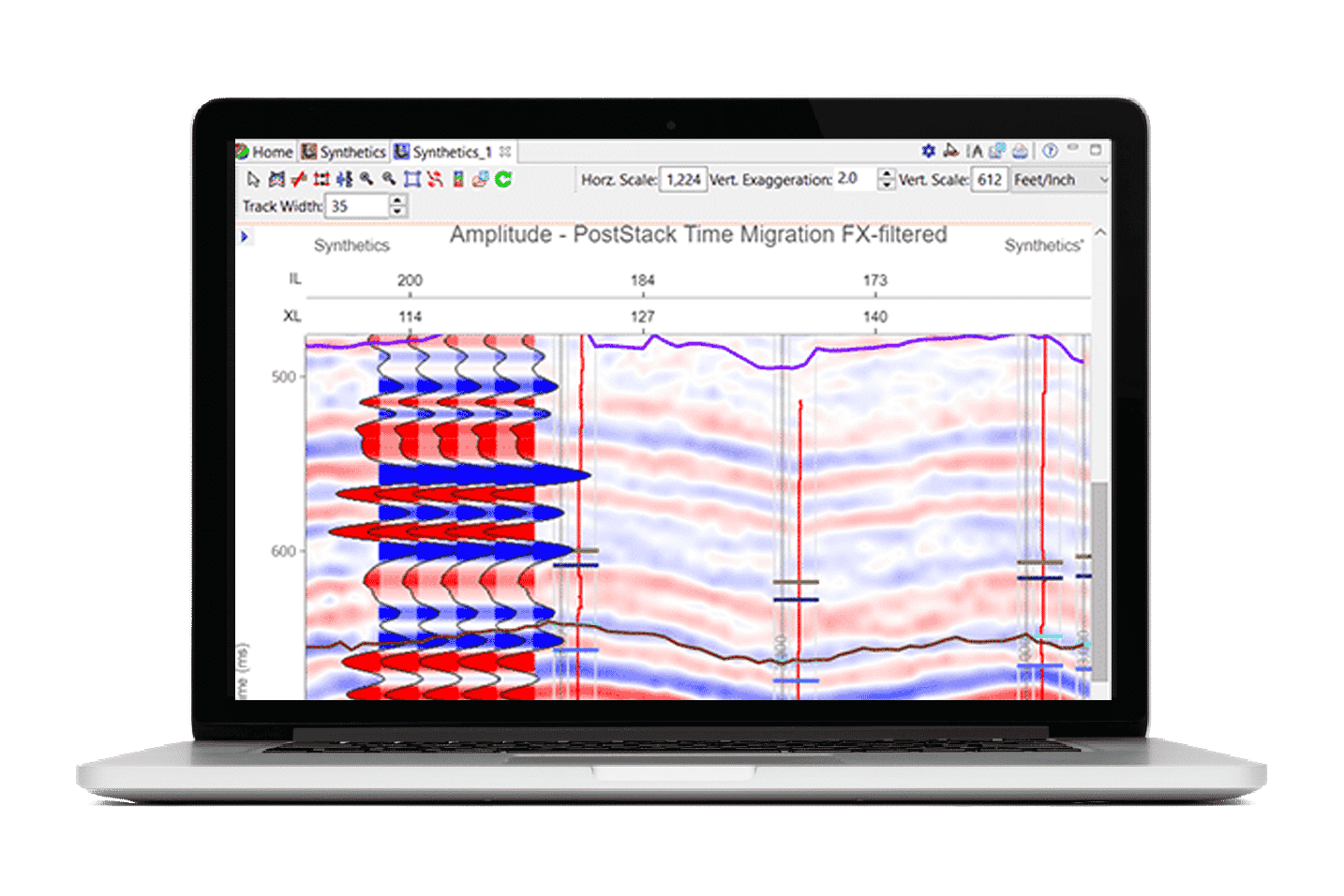This screenshot has width=1344, height=896.
Task: Close the Synthetics_1 tab
Action: point(505,152)
